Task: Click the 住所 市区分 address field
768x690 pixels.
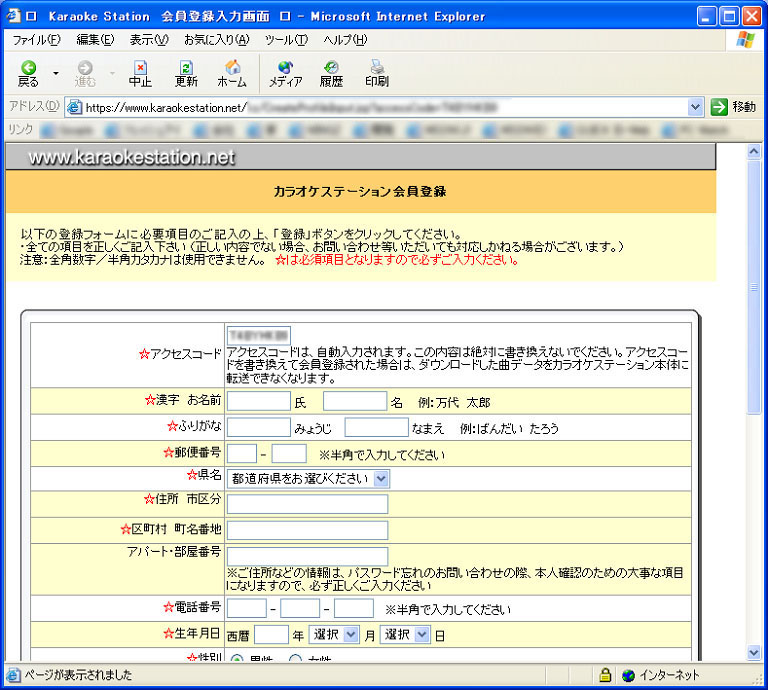Action: pyautogui.click(x=308, y=504)
